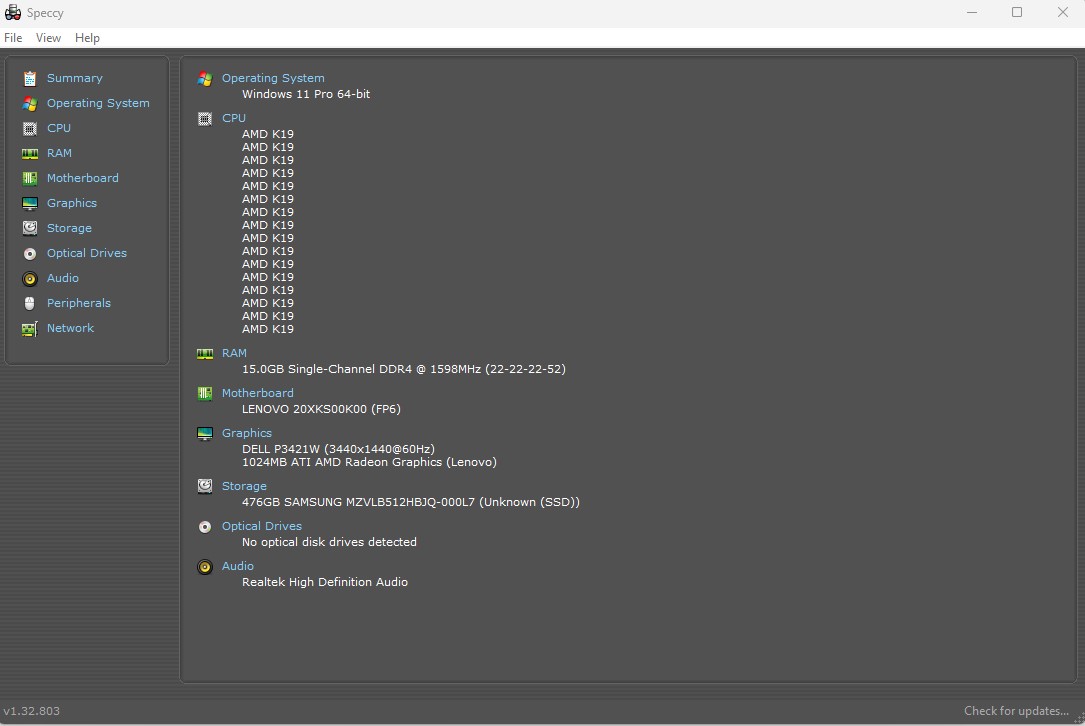
Task: Show Audio details from the sidebar
Action: coord(63,278)
